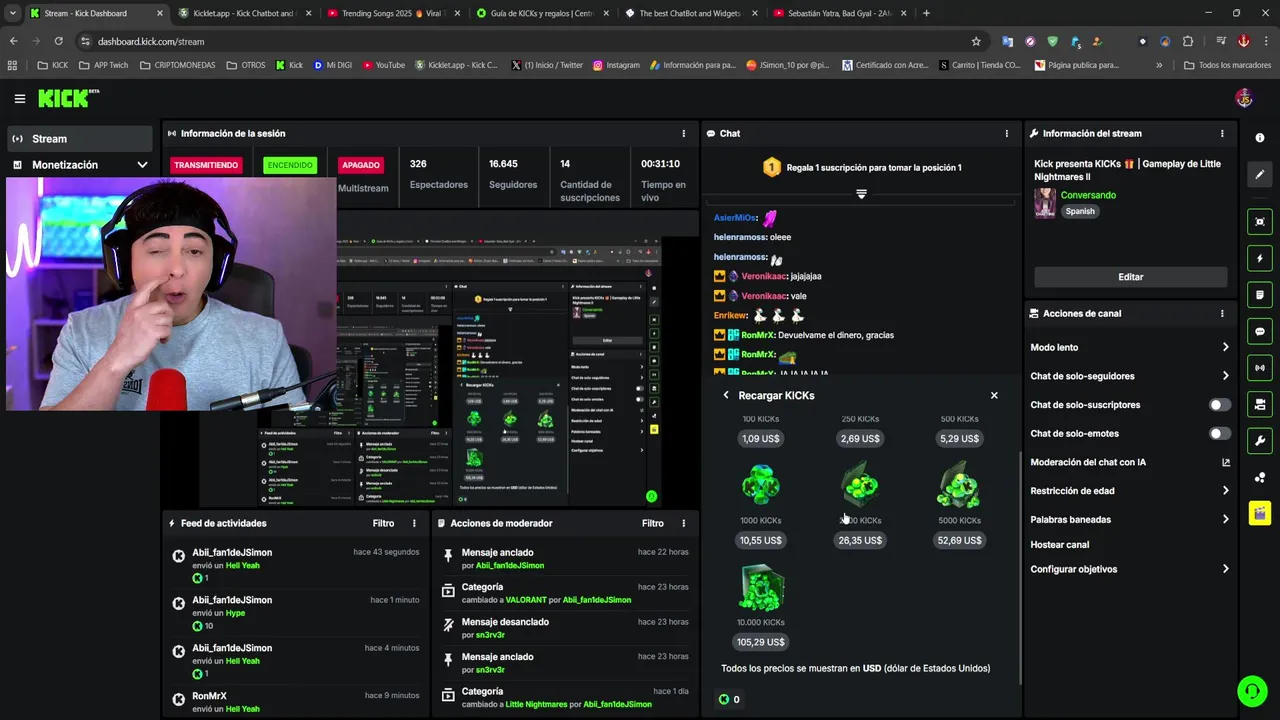Toggle Chat de solo-emotes switch
The width and height of the screenshot is (1280, 720).
click(1220, 433)
